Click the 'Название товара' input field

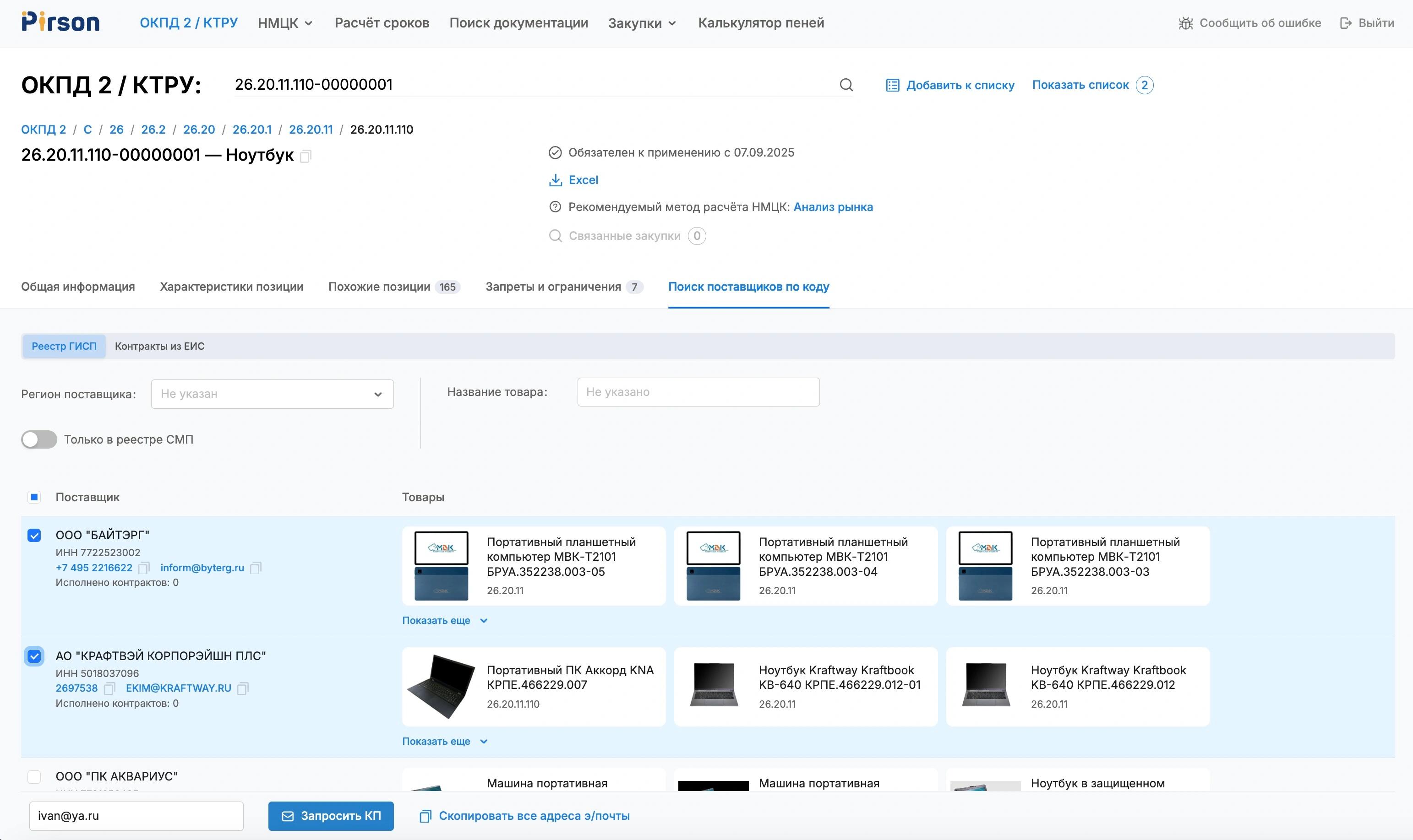[x=698, y=392]
